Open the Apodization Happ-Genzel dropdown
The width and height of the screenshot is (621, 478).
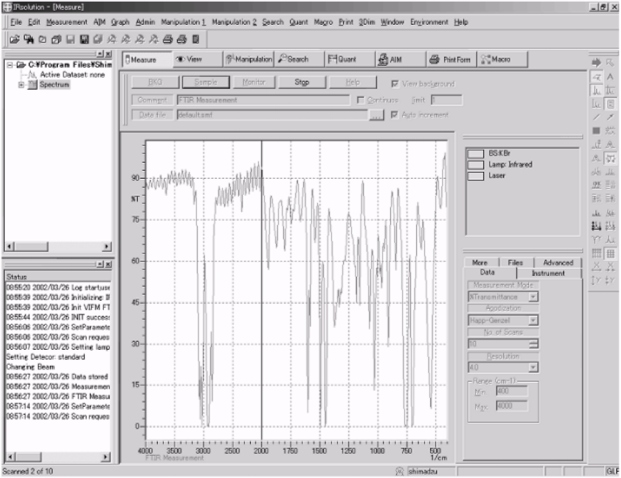pyautogui.click(x=533, y=320)
